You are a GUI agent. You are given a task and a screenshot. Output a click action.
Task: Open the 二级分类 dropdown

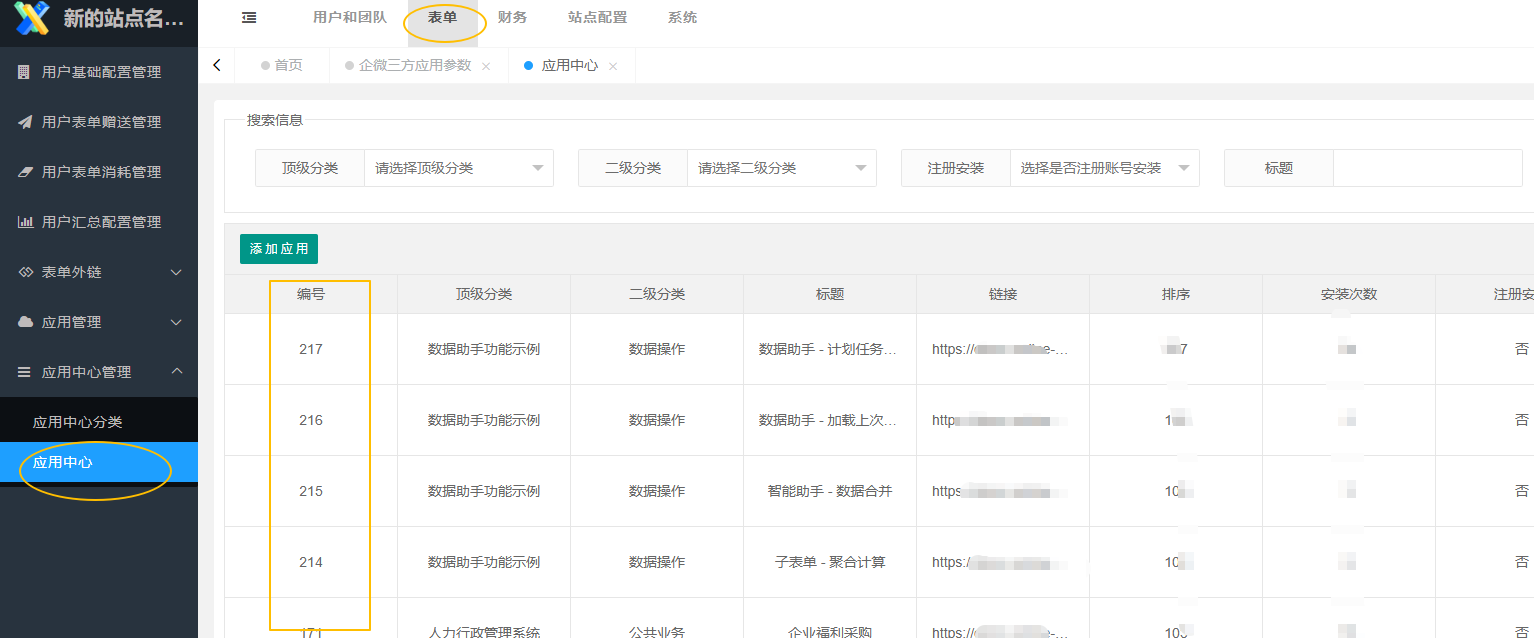pyautogui.click(x=781, y=168)
